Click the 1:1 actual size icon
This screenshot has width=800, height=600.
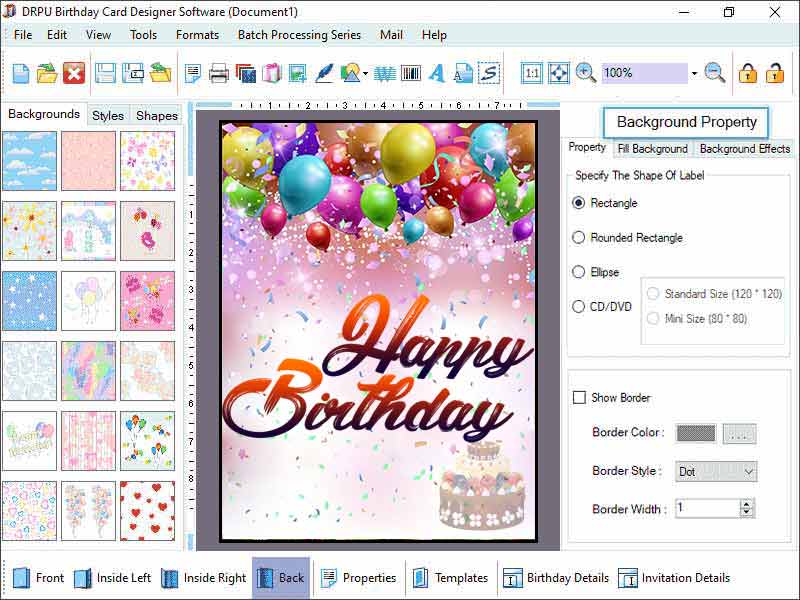tap(533, 72)
